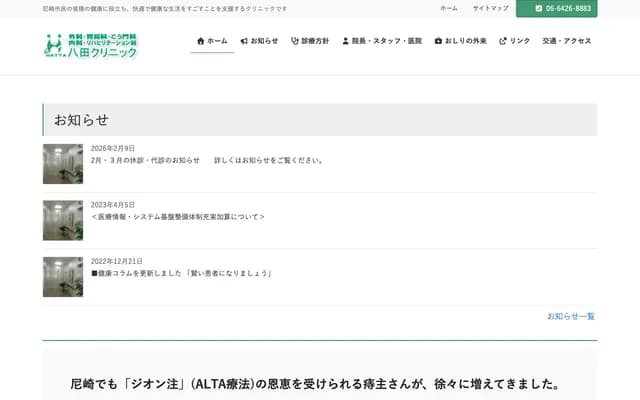Image resolution: width=640 pixels, height=400 pixels.
Task: Open the おしりの外来 menu item
Action: [466, 41]
